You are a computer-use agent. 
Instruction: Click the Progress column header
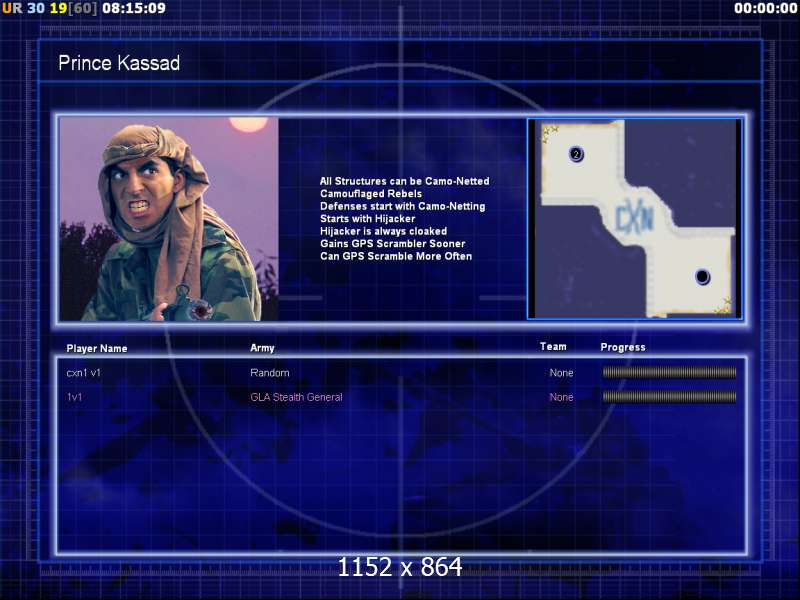coord(623,347)
